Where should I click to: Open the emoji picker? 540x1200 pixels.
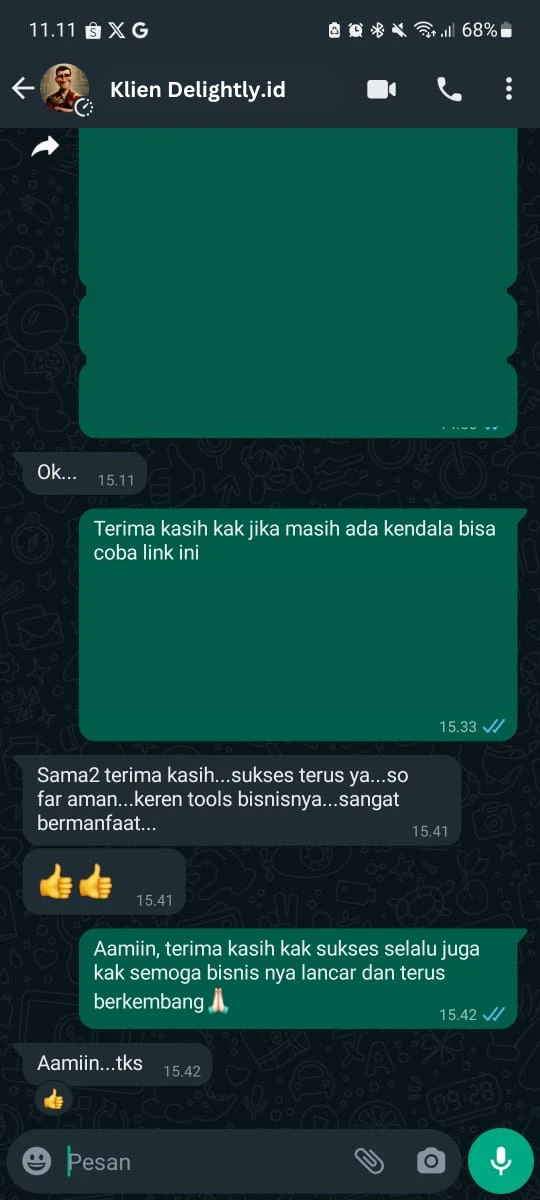[37, 1160]
